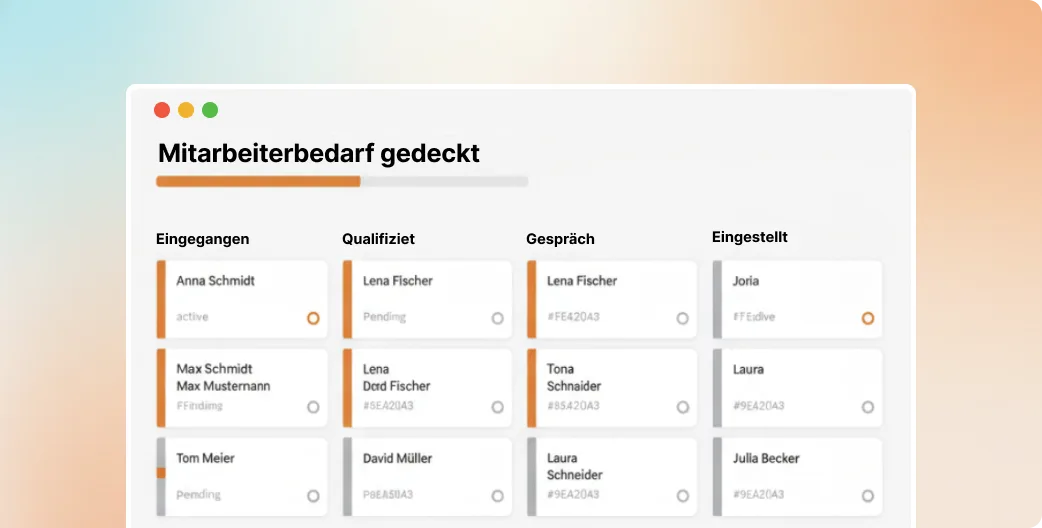This screenshot has height=528, width=1042.
Task: Toggle radio circle on Tom Meier card
Action: click(313, 496)
